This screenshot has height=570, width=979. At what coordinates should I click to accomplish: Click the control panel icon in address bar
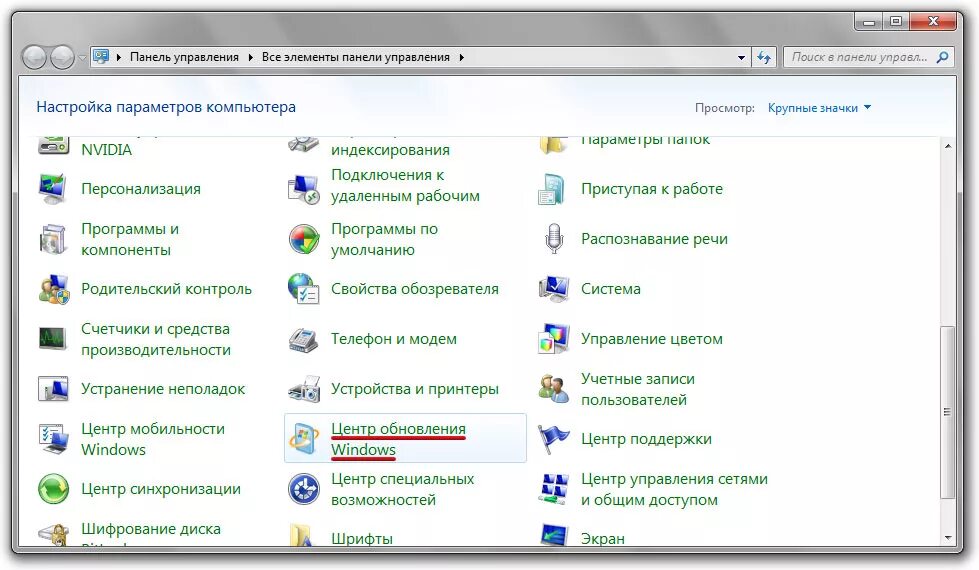tap(101, 57)
